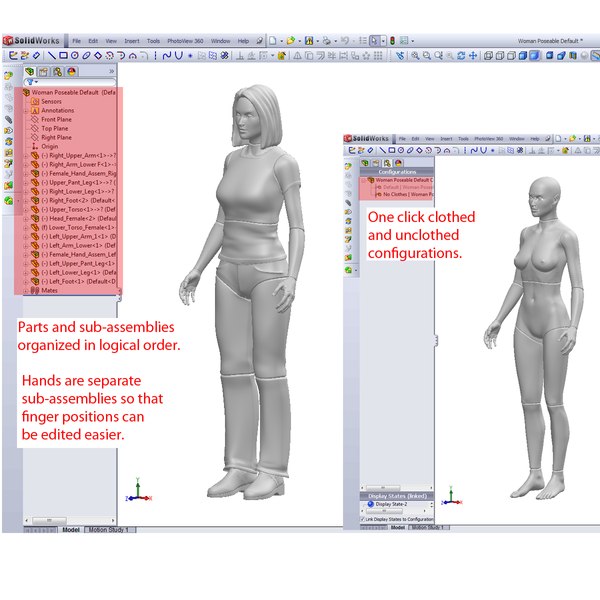Click the New document icon in main window

coord(272,41)
